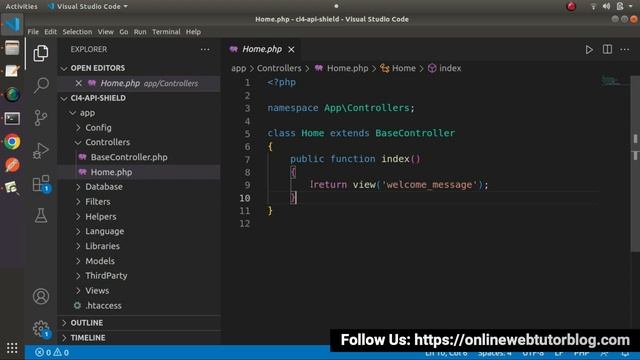Open the File menu
The height and width of the screenshot is (360, 640).
pyautogui.click(x=33, y=32)
